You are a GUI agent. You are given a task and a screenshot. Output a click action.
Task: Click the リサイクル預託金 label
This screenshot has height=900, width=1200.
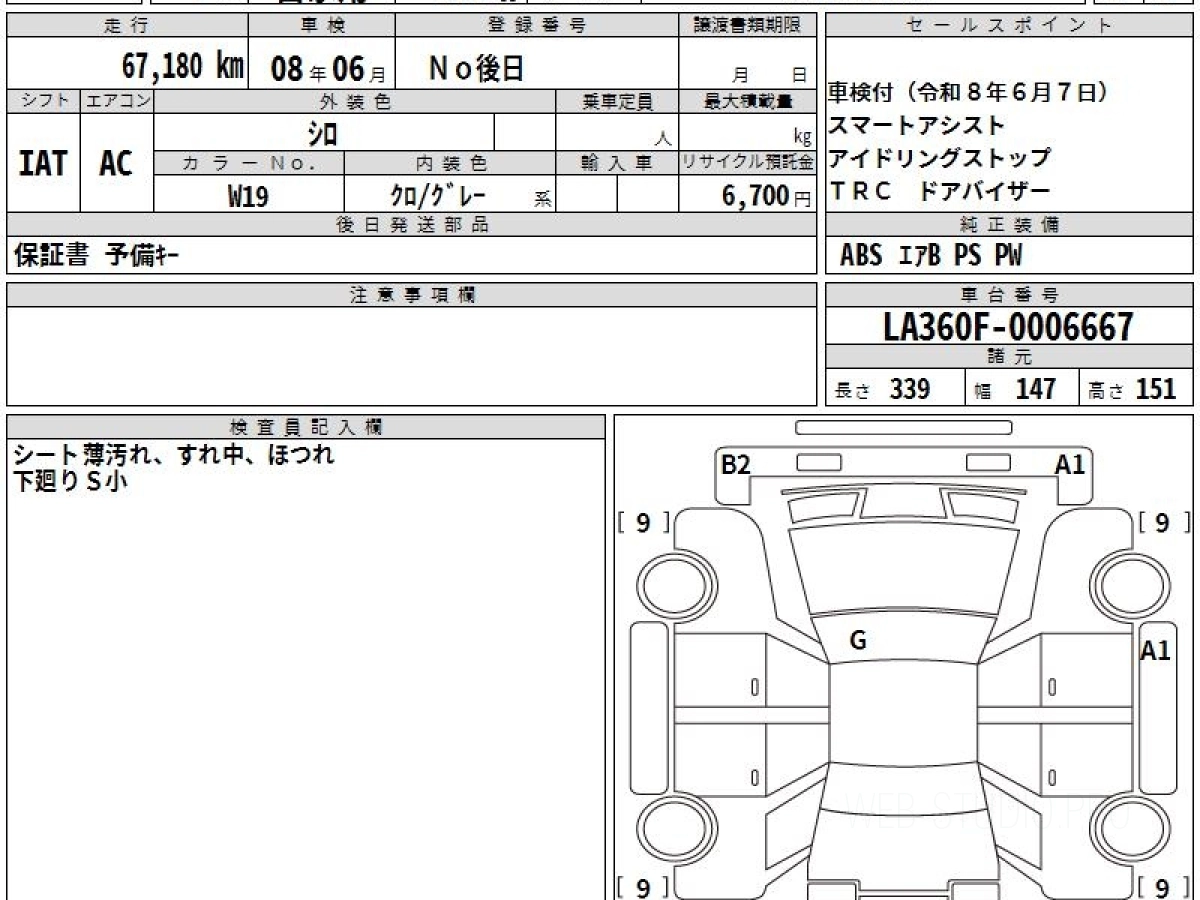click(747, 163)
